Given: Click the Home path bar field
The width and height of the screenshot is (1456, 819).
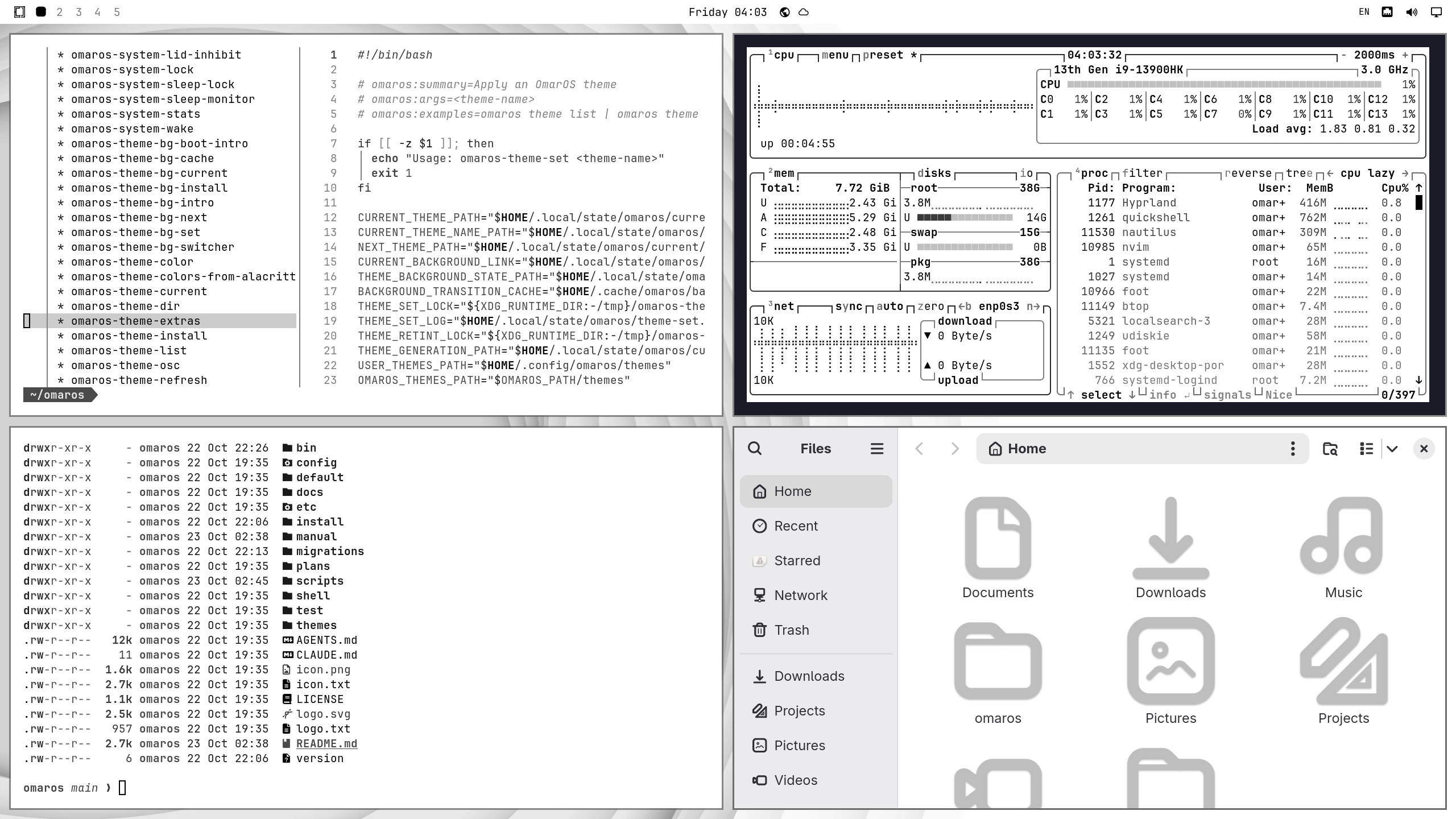Looking at the screenshot, I should pos(1142,448).
